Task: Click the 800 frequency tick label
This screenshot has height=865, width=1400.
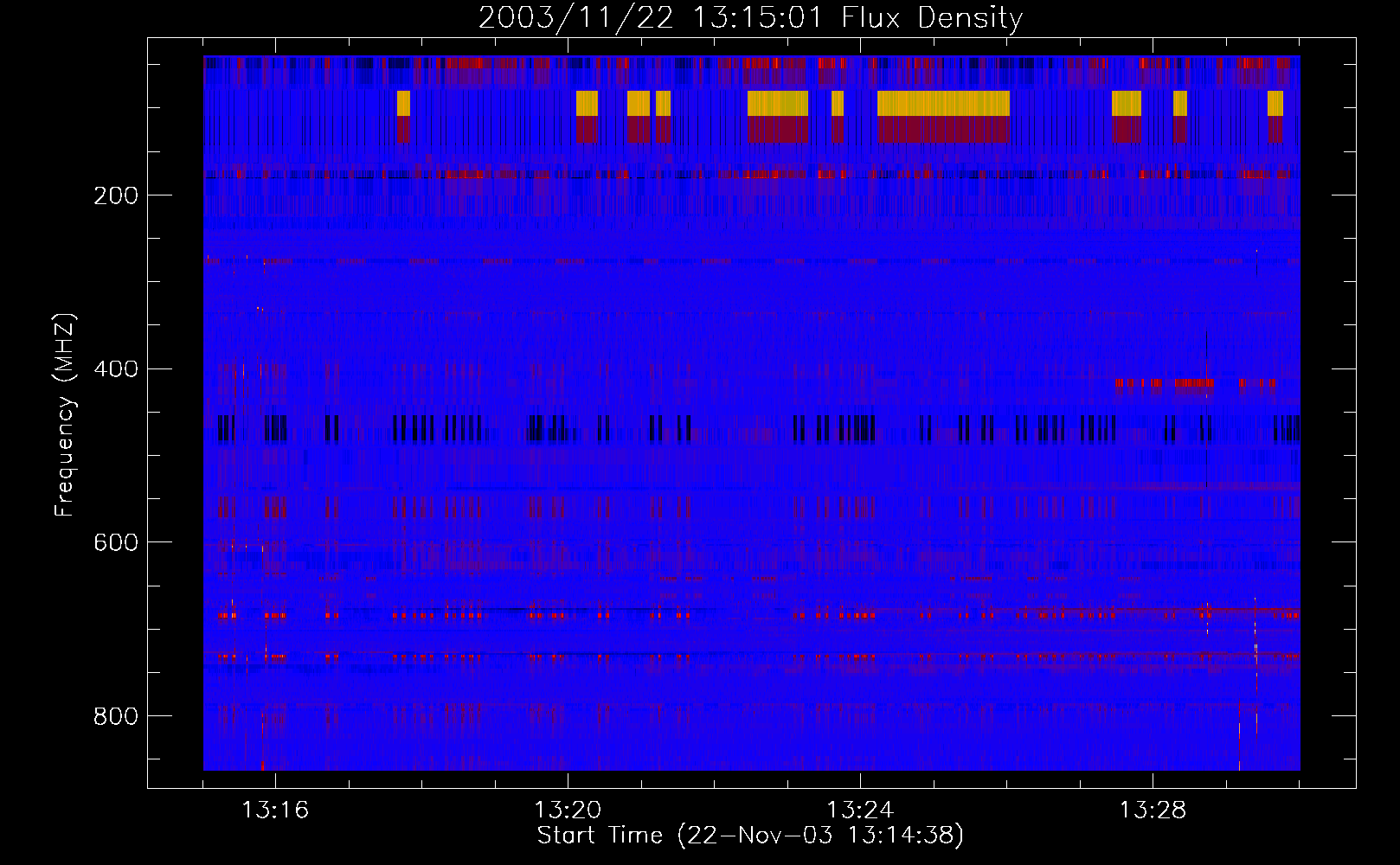Action: tap(116, 716)
